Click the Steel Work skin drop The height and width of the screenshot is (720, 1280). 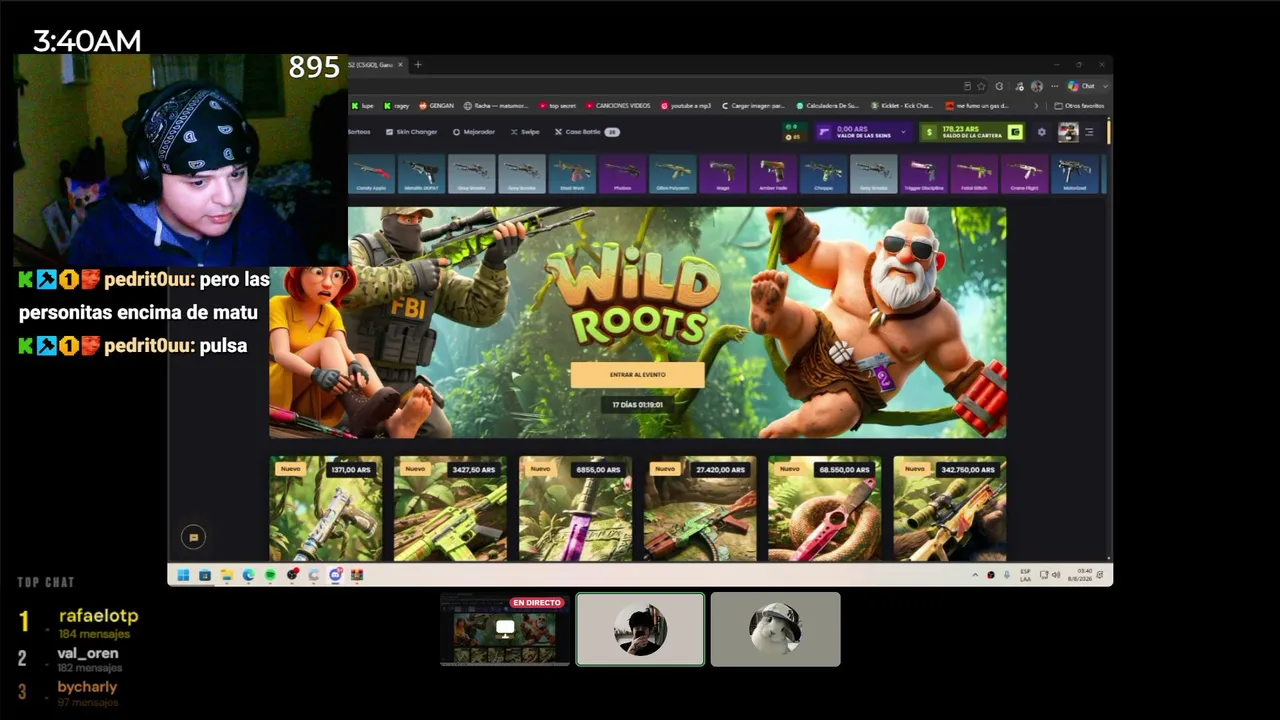(x=572, y=174)
